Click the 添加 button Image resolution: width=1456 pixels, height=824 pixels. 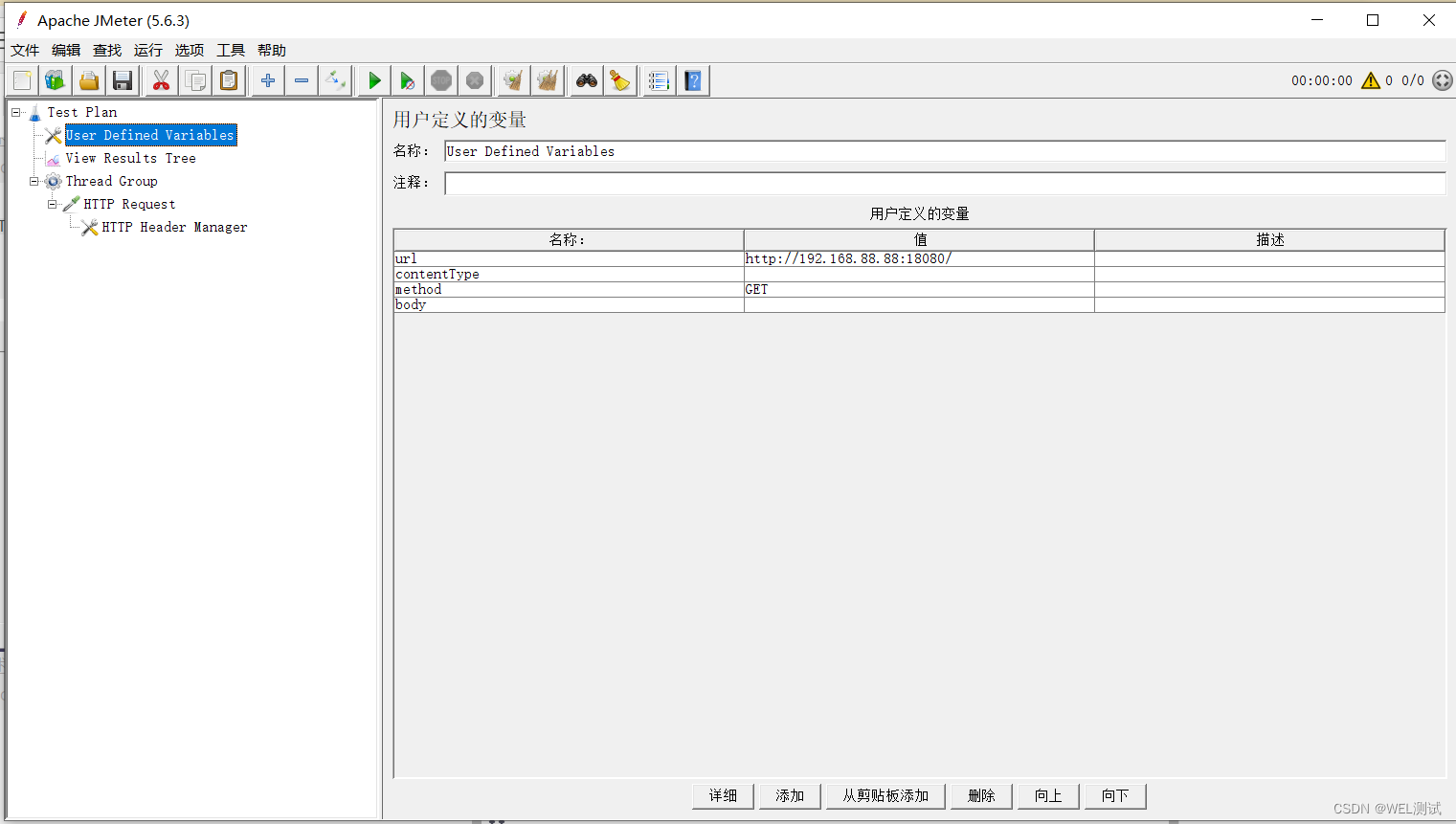(790, 796)
